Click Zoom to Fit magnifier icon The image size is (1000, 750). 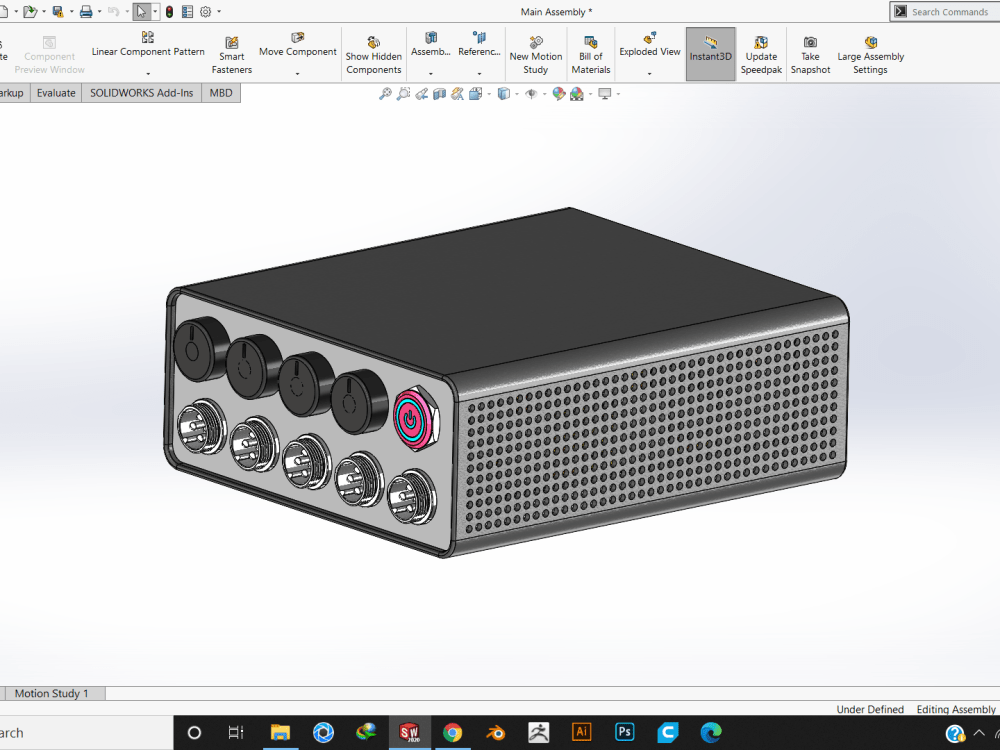385,94
